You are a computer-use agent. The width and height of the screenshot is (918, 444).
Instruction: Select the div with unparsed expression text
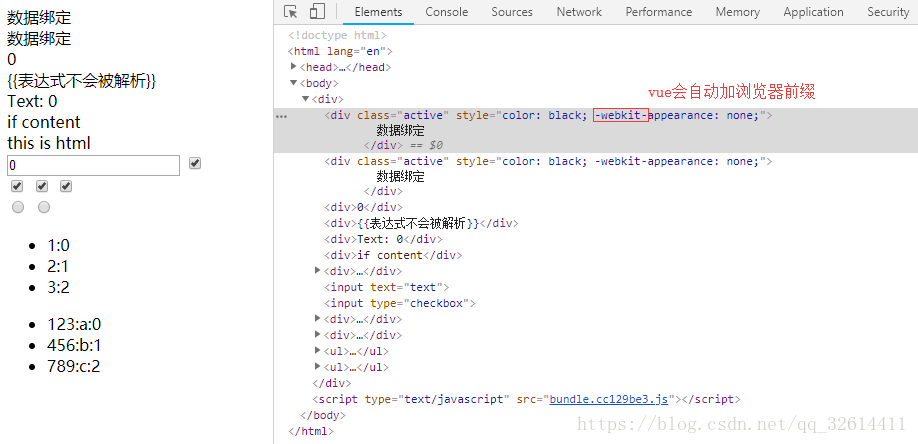422,223
